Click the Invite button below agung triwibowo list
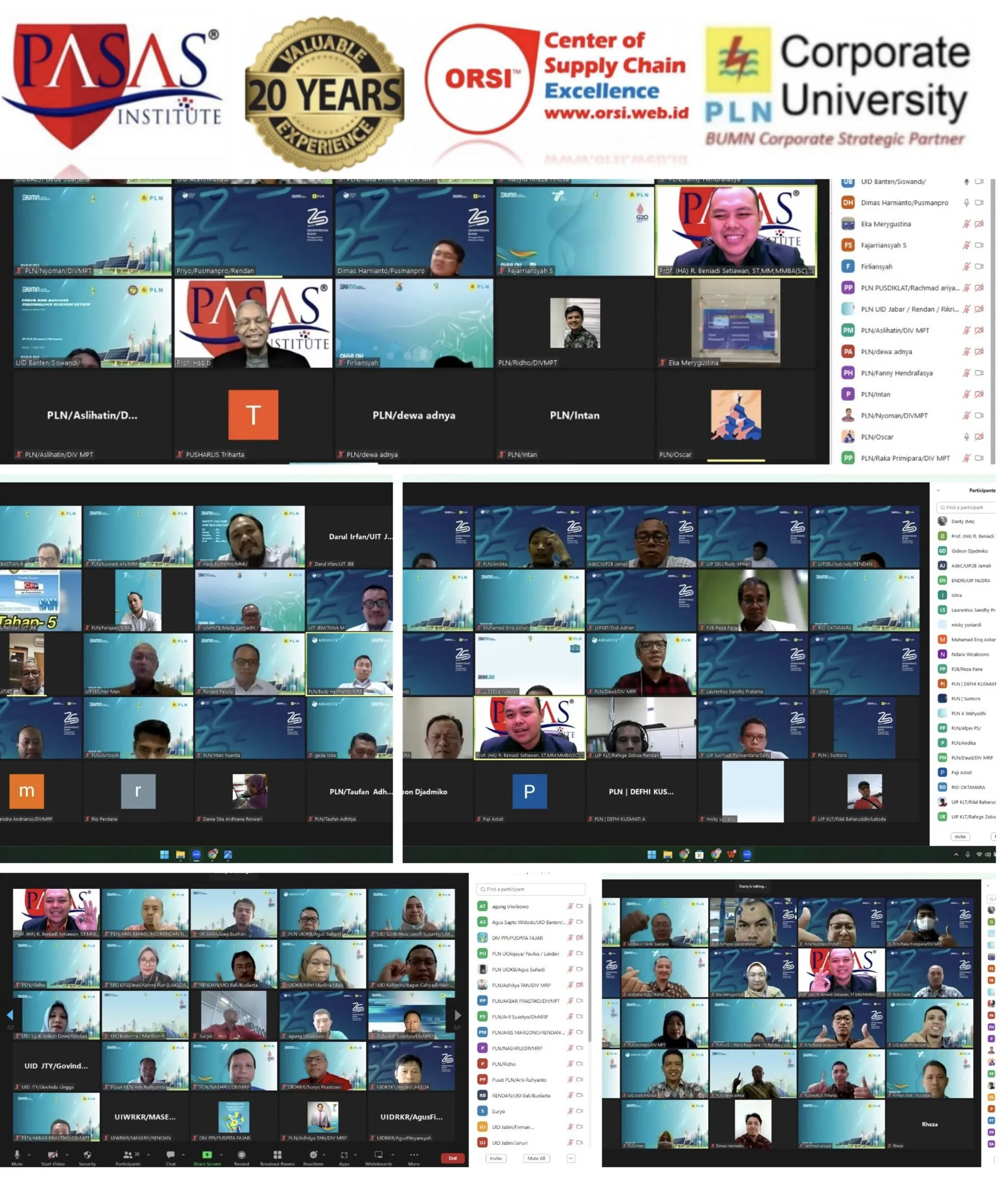This screenshot has height=1181, width=1008. coord(496,1158)
